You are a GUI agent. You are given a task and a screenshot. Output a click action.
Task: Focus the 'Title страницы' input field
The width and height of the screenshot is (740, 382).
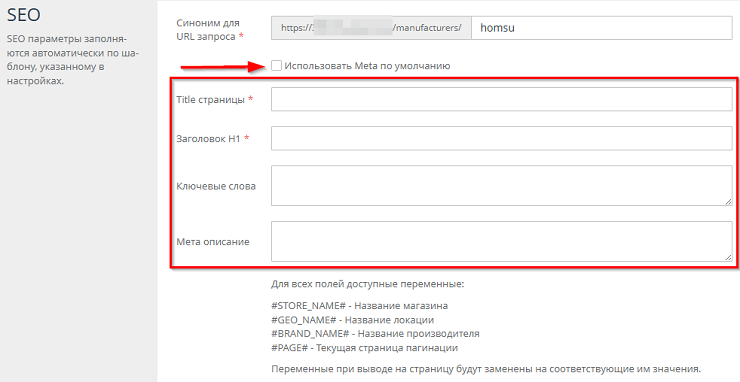[502, 100]
